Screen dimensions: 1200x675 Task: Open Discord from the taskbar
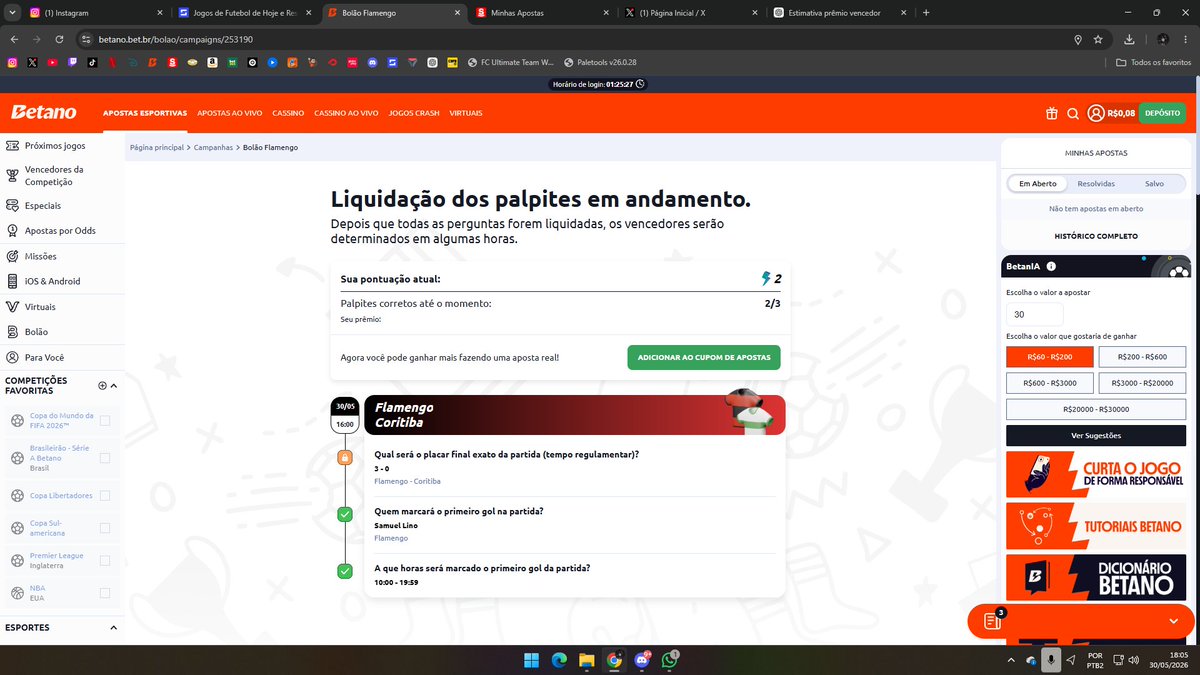point(641,660)
